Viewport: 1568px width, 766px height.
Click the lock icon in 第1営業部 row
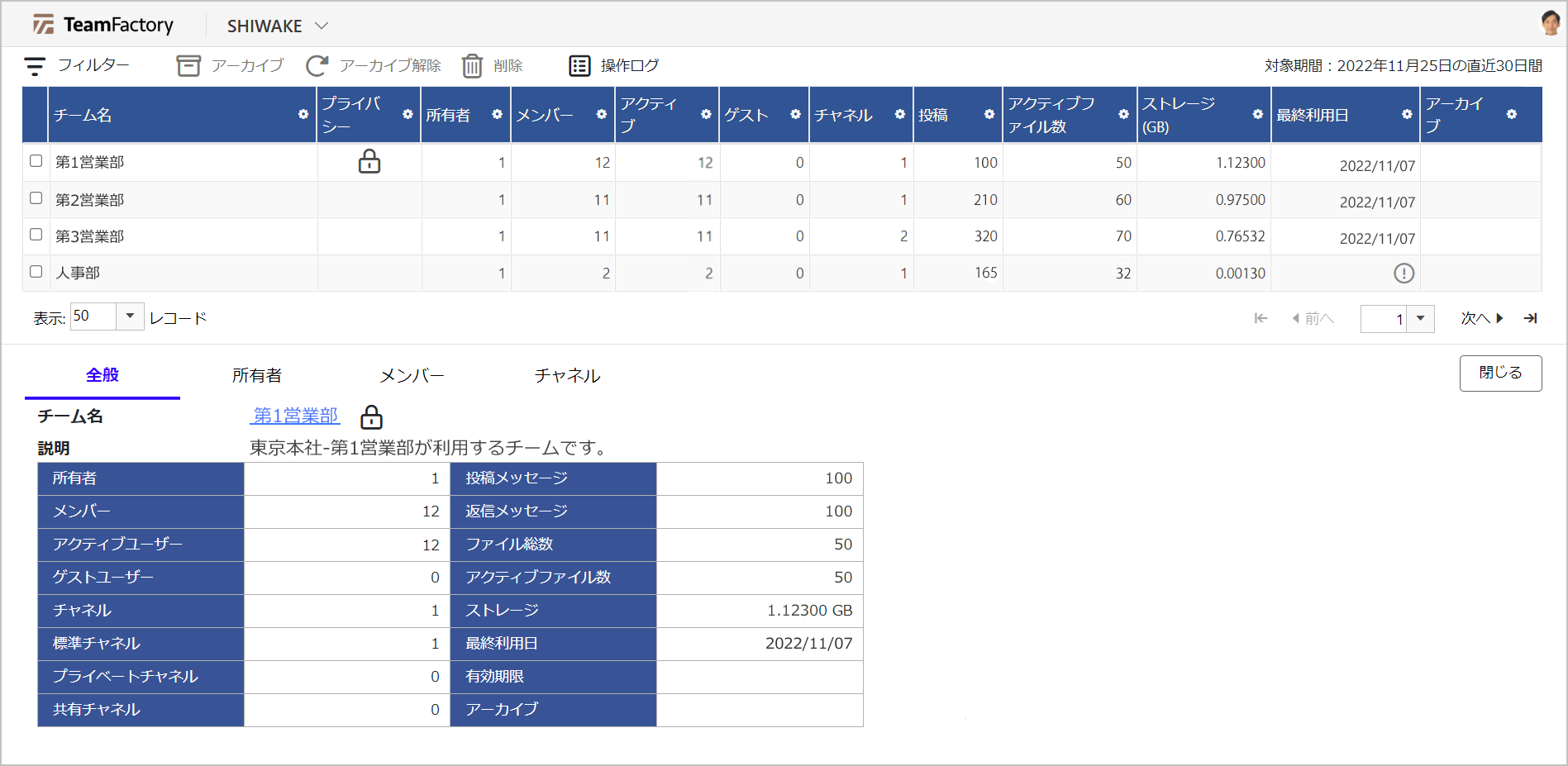[x=369, y=161]
